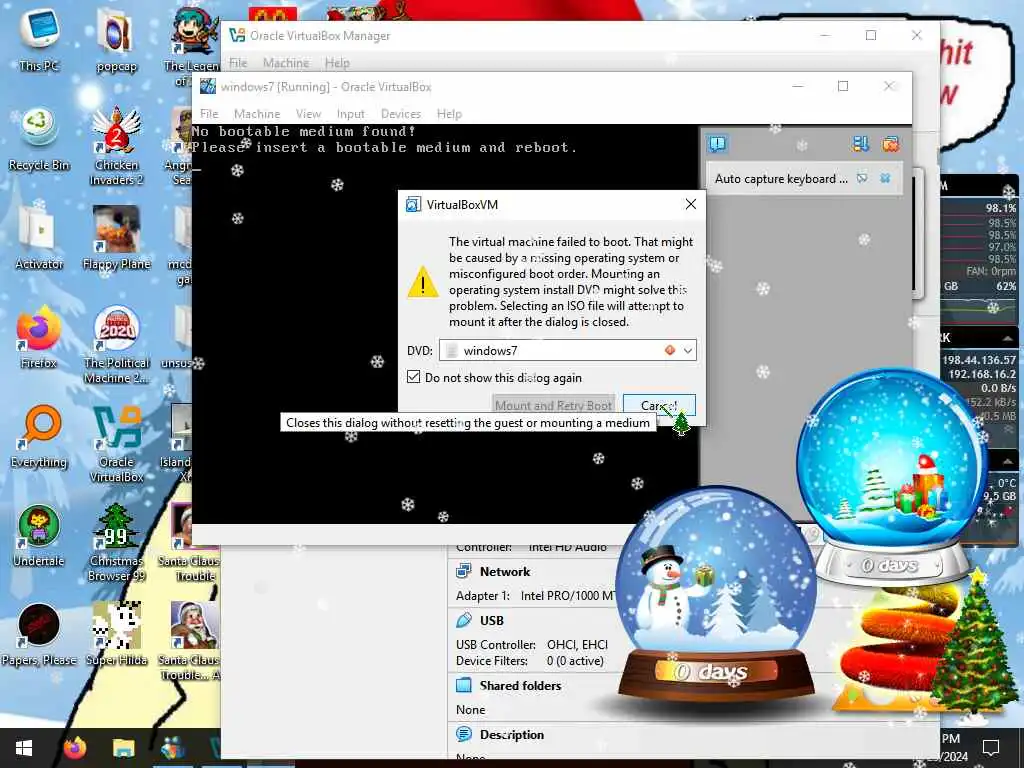Viewport: 1024px width, 768px height.
Task: Close the VirtualBoxVM dialog with X
Action: (690, 204)
